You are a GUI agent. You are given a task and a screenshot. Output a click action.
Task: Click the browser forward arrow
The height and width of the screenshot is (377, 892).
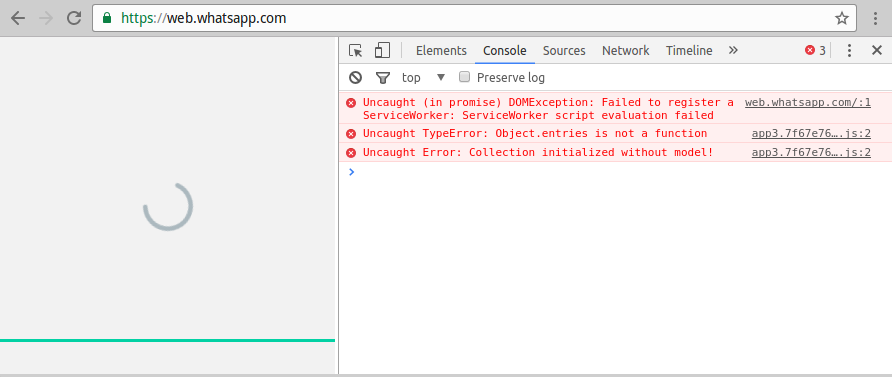[x=46, y=18]
